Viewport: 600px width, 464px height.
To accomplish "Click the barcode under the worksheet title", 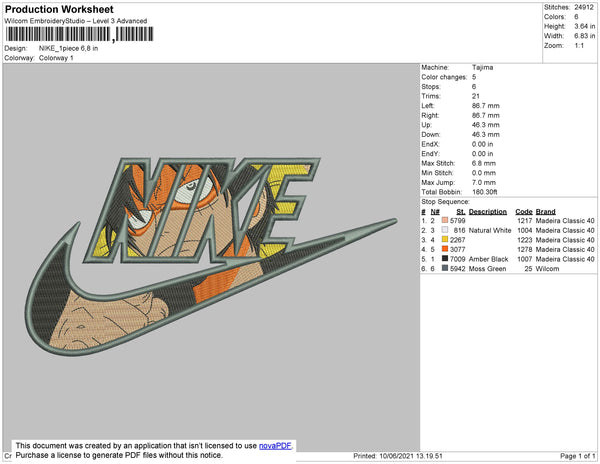I will point(79,34).
